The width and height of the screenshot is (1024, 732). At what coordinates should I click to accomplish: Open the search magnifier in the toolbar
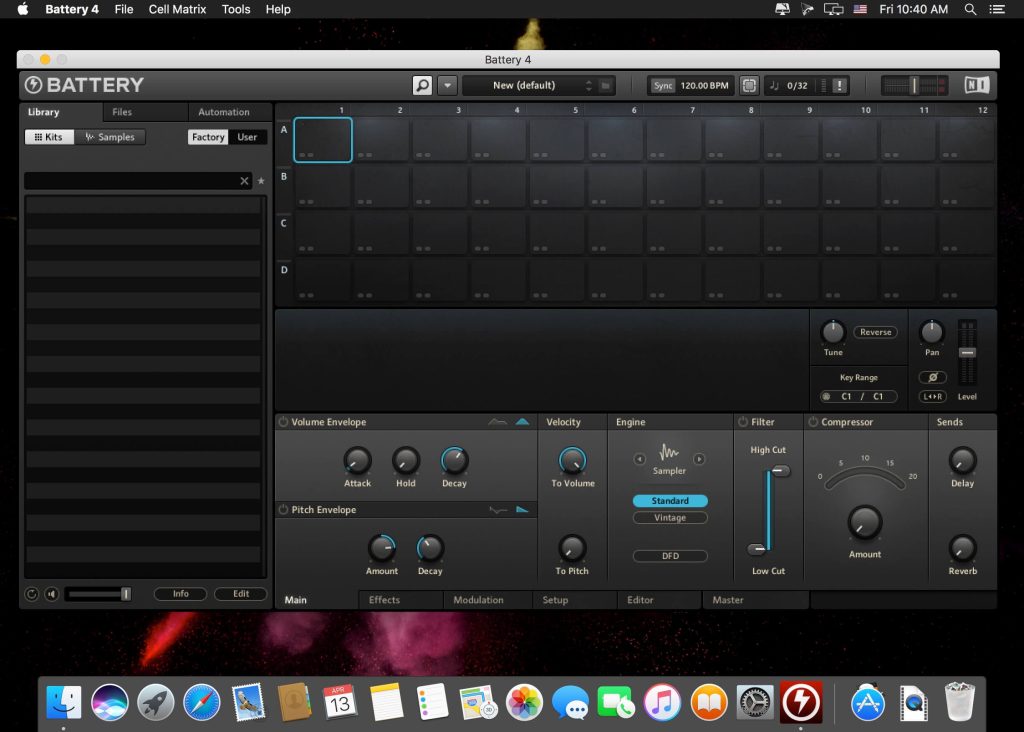(x=425, y=85)
